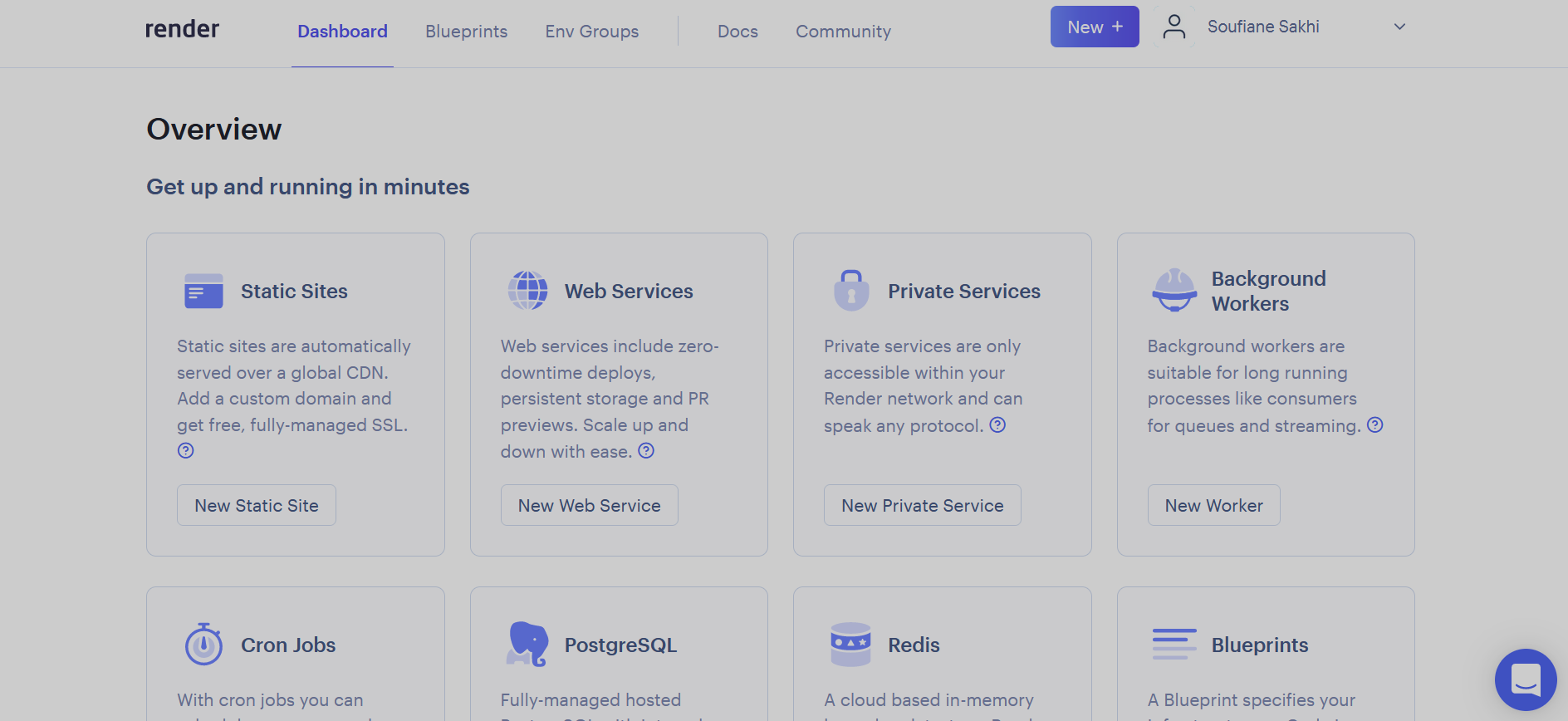Click the Redis database icon
1568x721 pixels.
[x=851, y=645]
